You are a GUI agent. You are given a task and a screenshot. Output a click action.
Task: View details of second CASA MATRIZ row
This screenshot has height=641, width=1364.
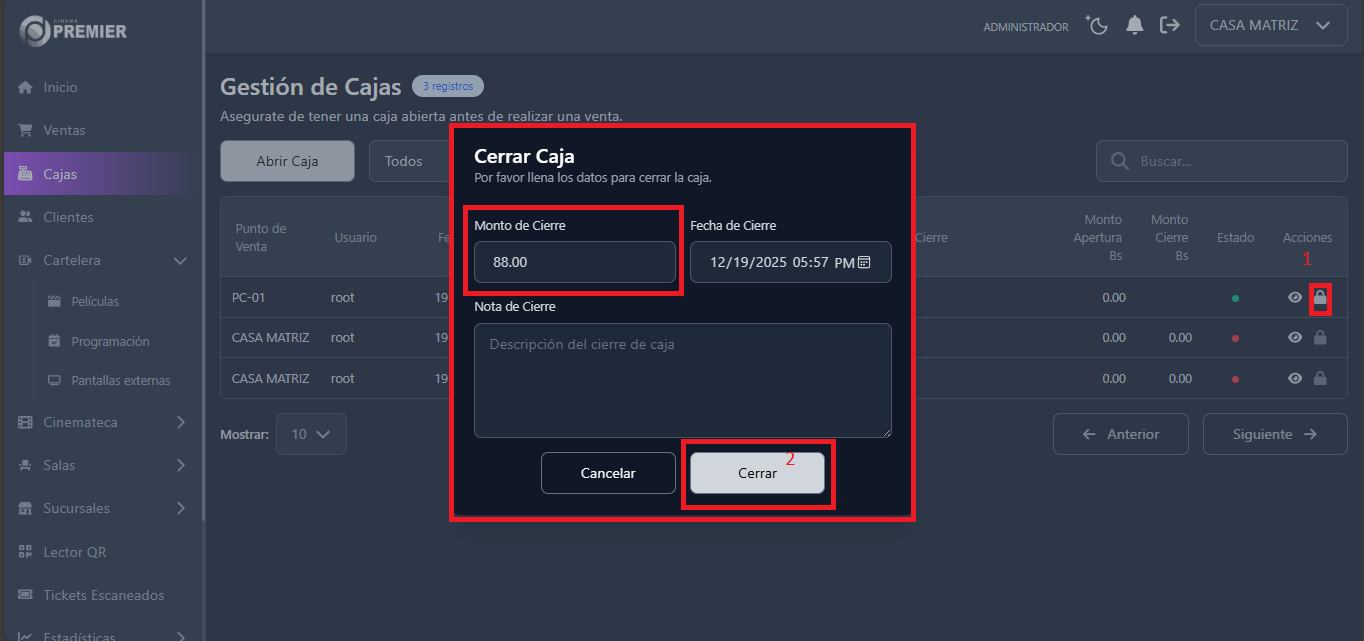(1295, 378)
